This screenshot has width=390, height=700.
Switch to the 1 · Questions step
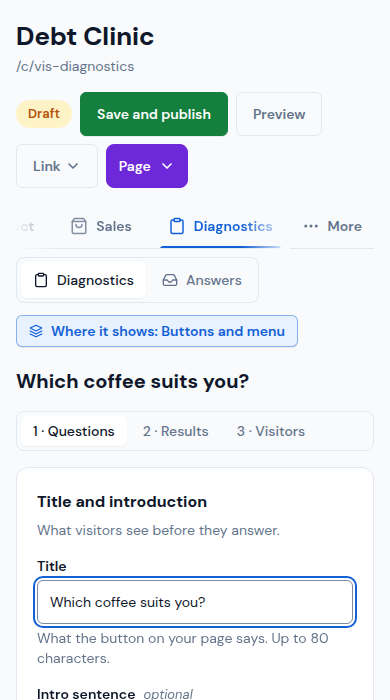pos(74,431)
